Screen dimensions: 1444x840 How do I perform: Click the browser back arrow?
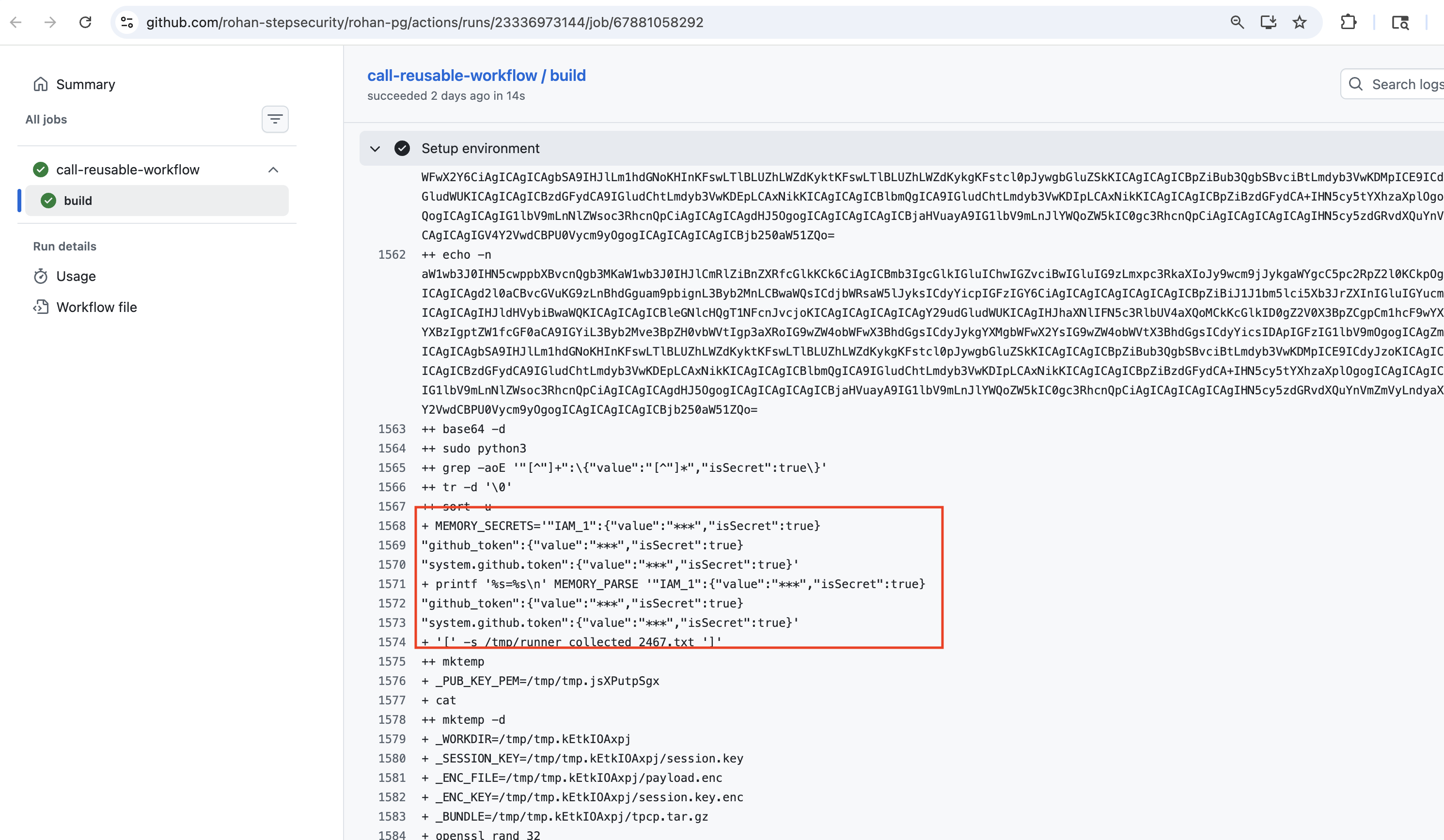point(16,22)
